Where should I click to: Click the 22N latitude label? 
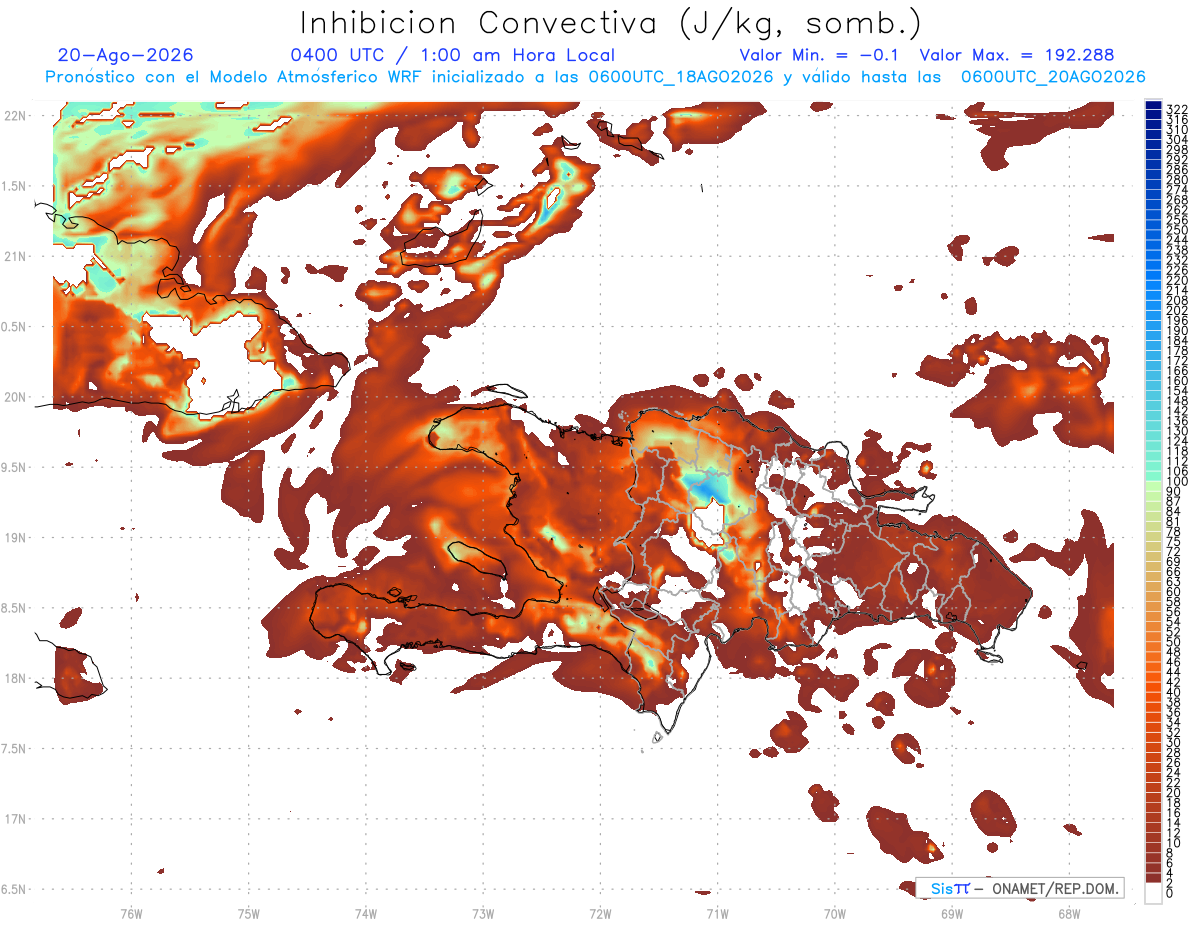(x=15, y=116)
